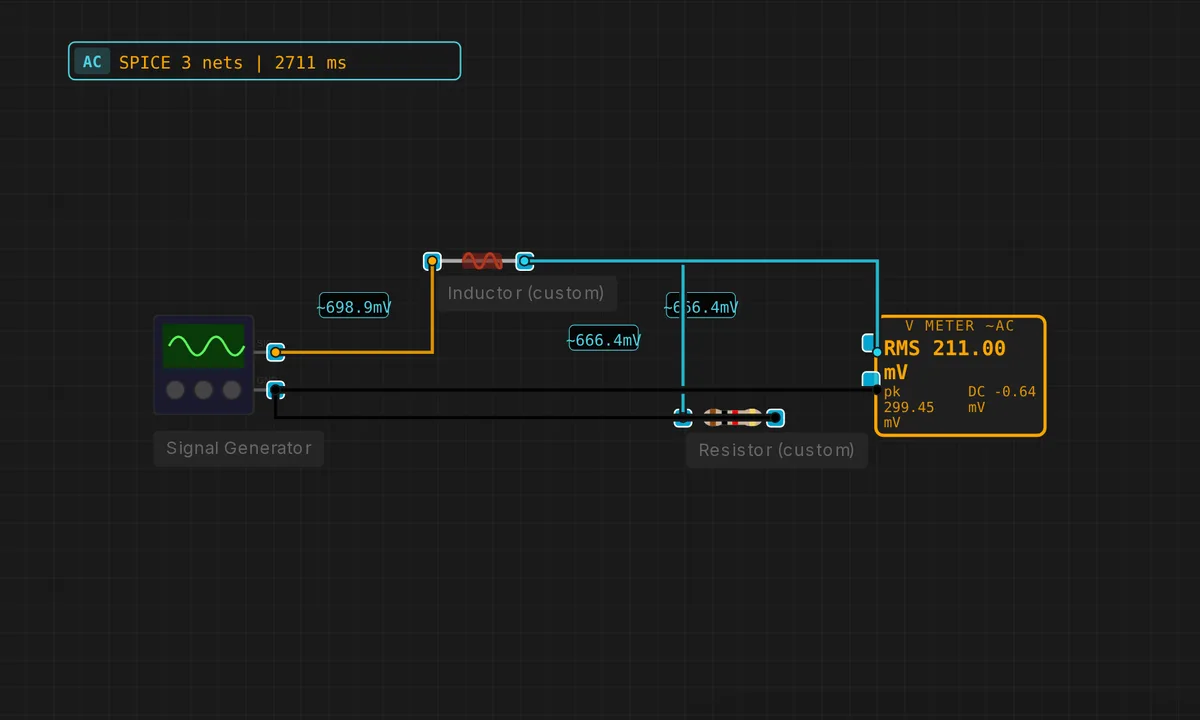Select the status text 'SPICE 3 nets | 2711 ms'
Screen dimensions: 1200x720
click(x=233, y=62)
